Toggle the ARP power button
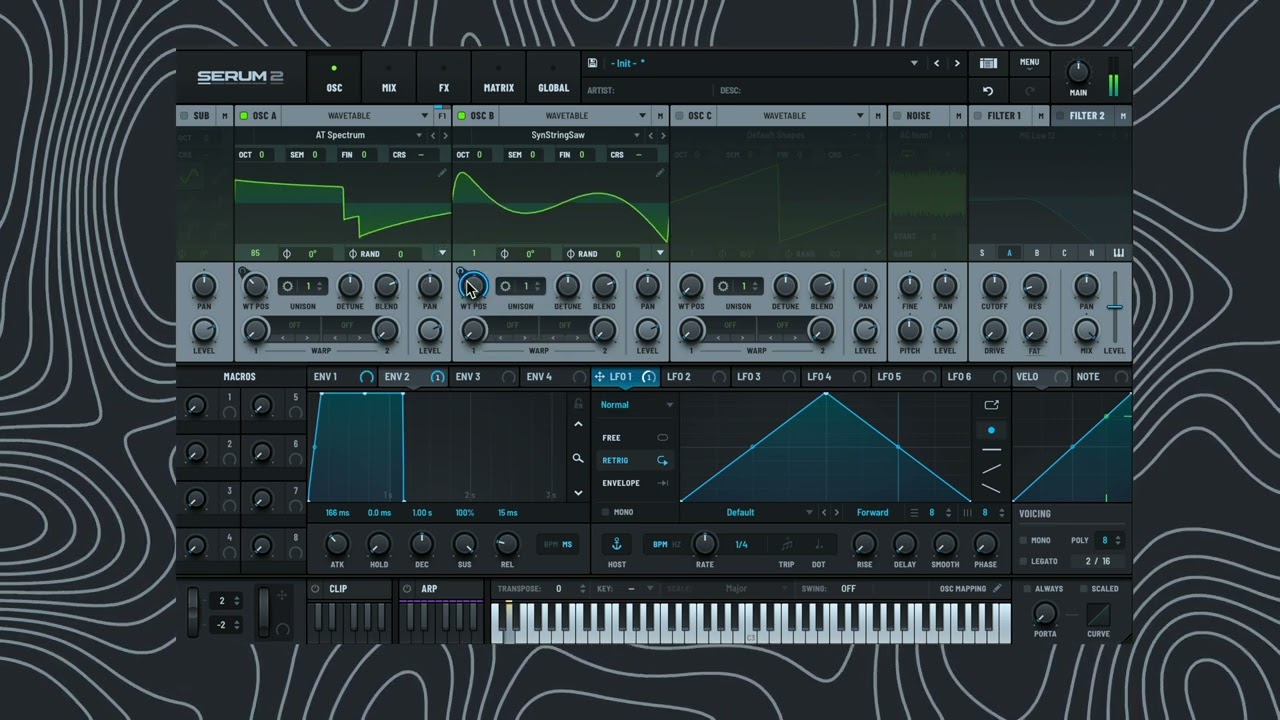This screenshot has height=720, width=1280. click(x=407, y=589)
